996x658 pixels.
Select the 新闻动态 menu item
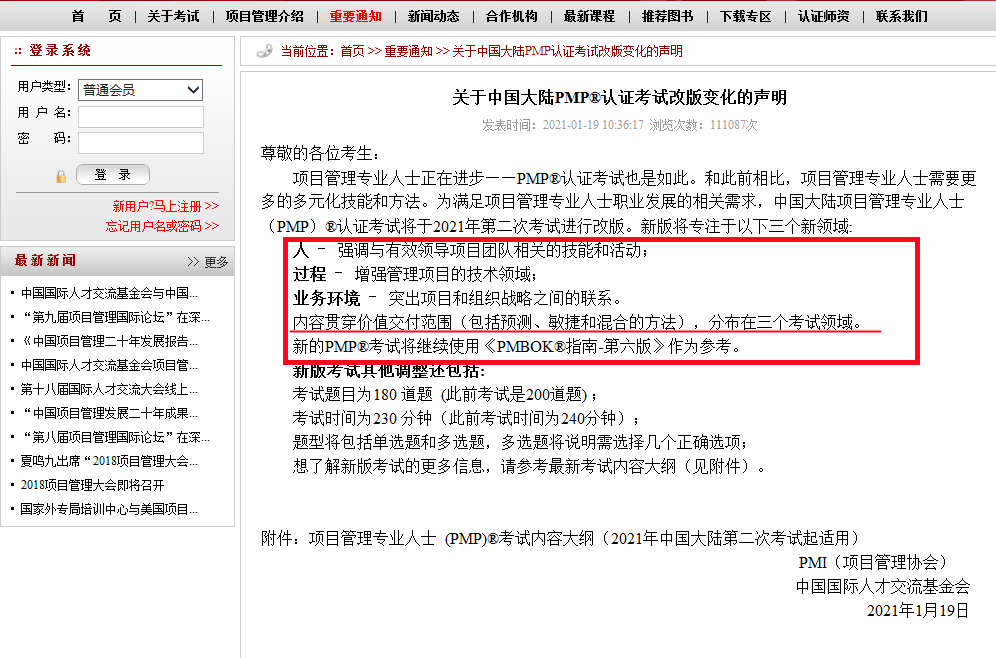(x=433, y=16)
